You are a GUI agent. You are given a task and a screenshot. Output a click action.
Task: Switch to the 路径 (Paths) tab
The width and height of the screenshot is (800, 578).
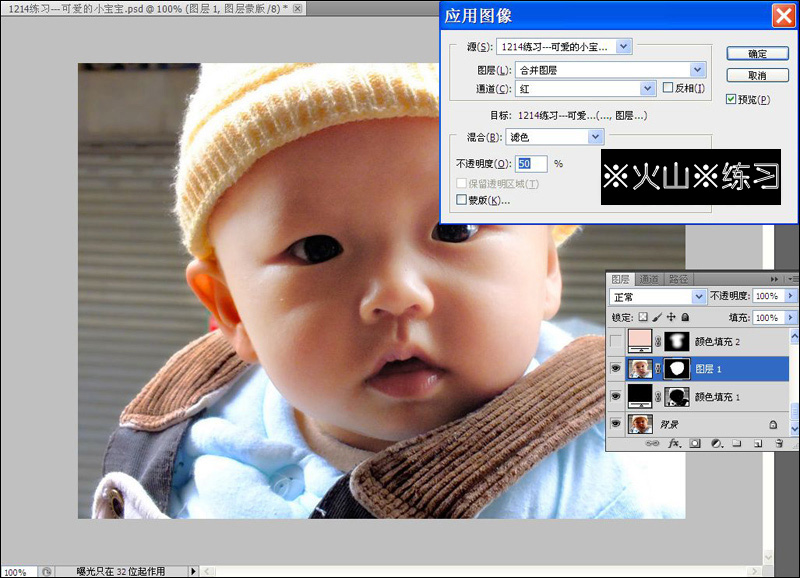680,278
